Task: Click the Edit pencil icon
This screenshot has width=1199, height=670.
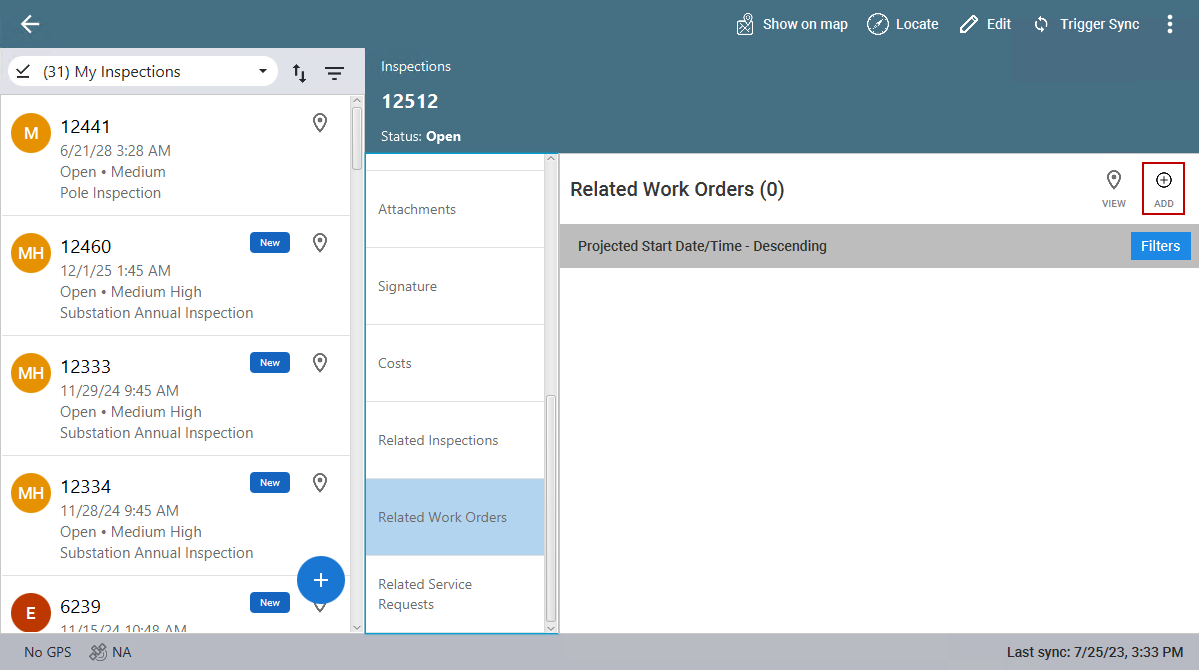Action: click(x=968, y=24)
